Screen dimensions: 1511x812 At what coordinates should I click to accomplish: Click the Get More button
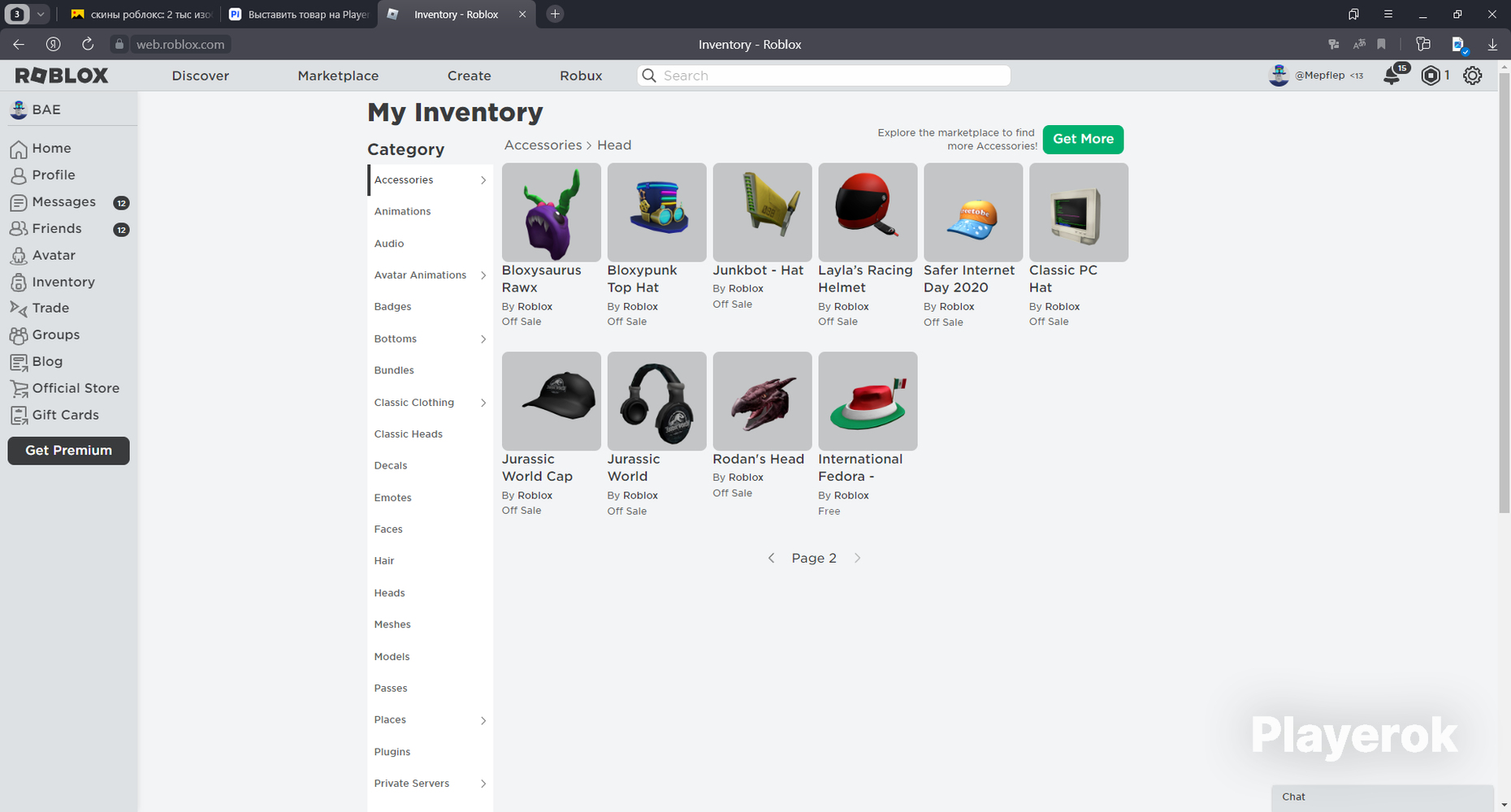(1084, 139)
